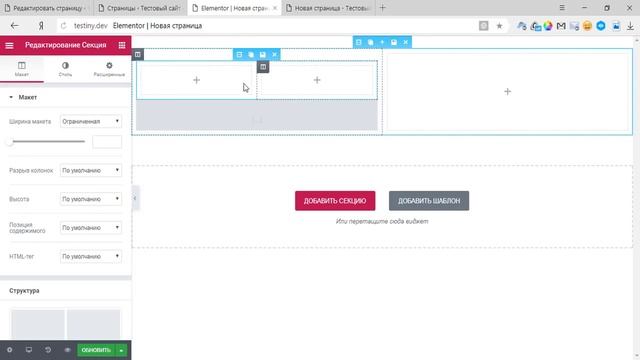Add section via outer toolbar plus
640x360 pixels.
click(x=382, y=42)
